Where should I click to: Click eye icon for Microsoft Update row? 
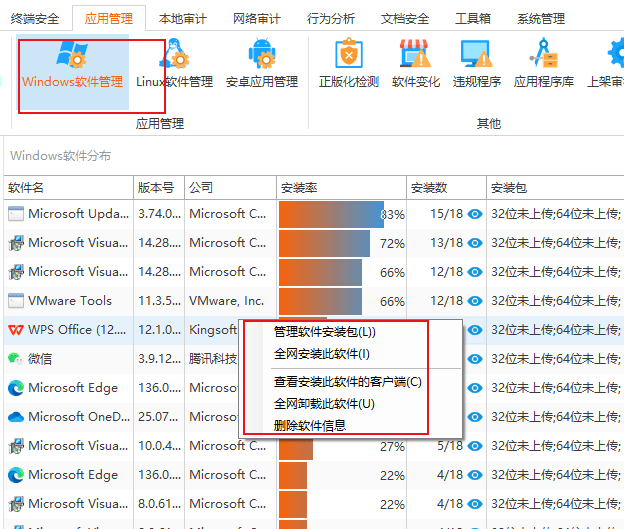pos(475,214)
